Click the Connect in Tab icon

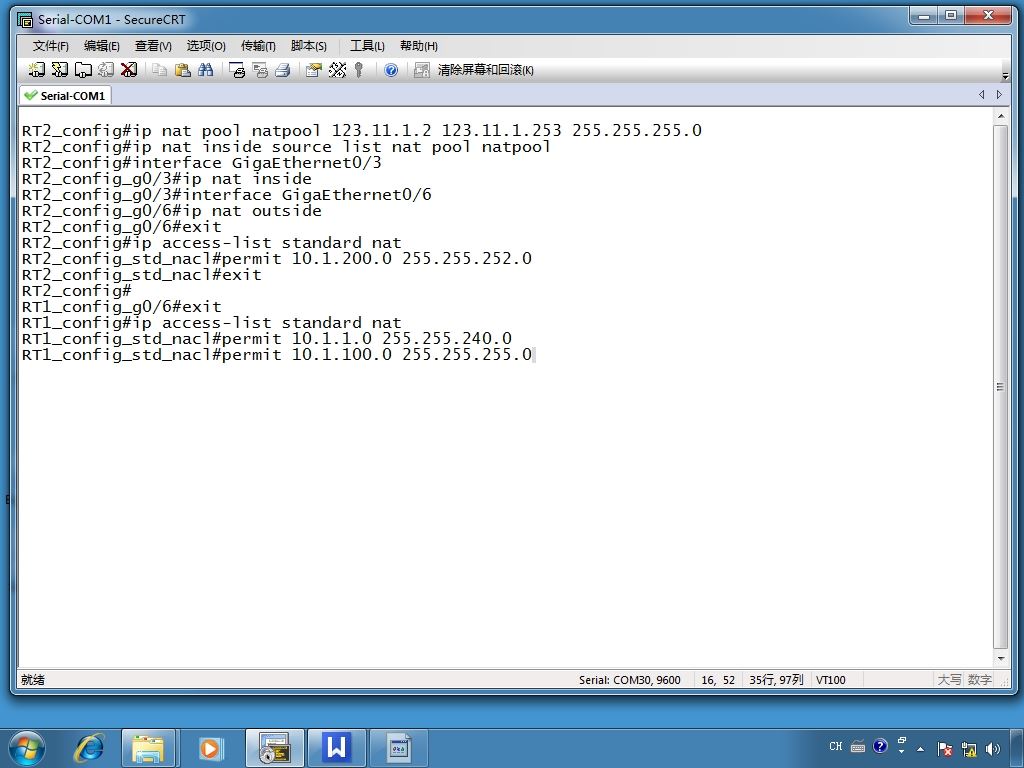coord(83,69)
